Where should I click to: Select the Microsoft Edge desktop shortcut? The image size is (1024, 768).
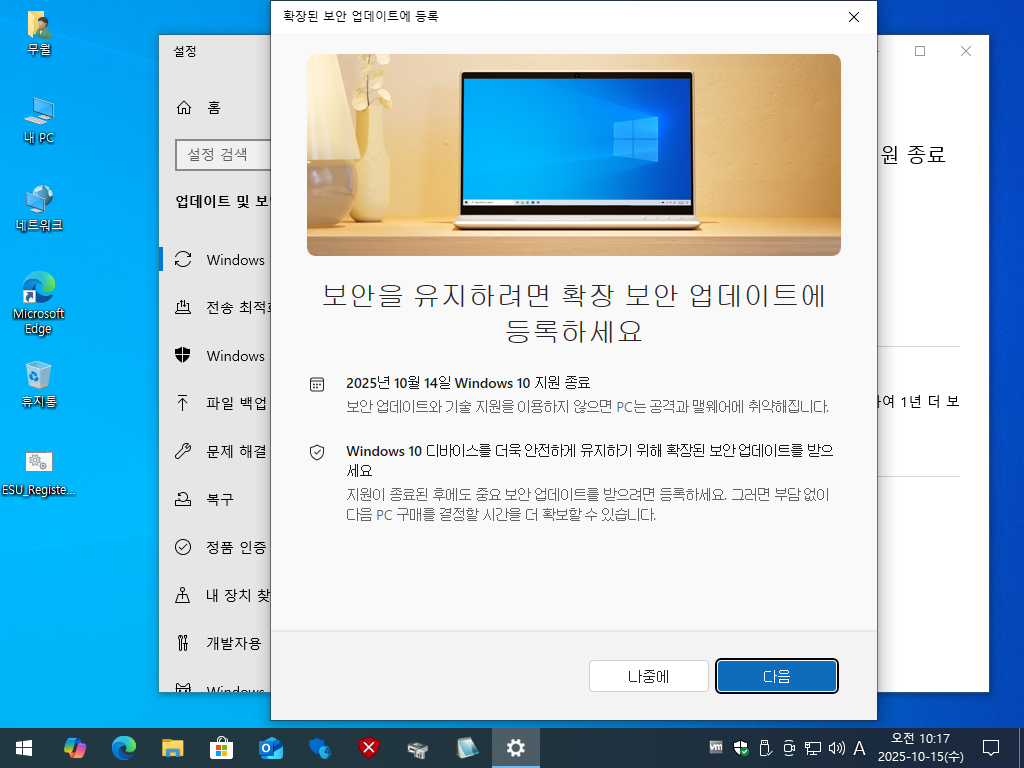pyautogui.click(x=39, y=304)
